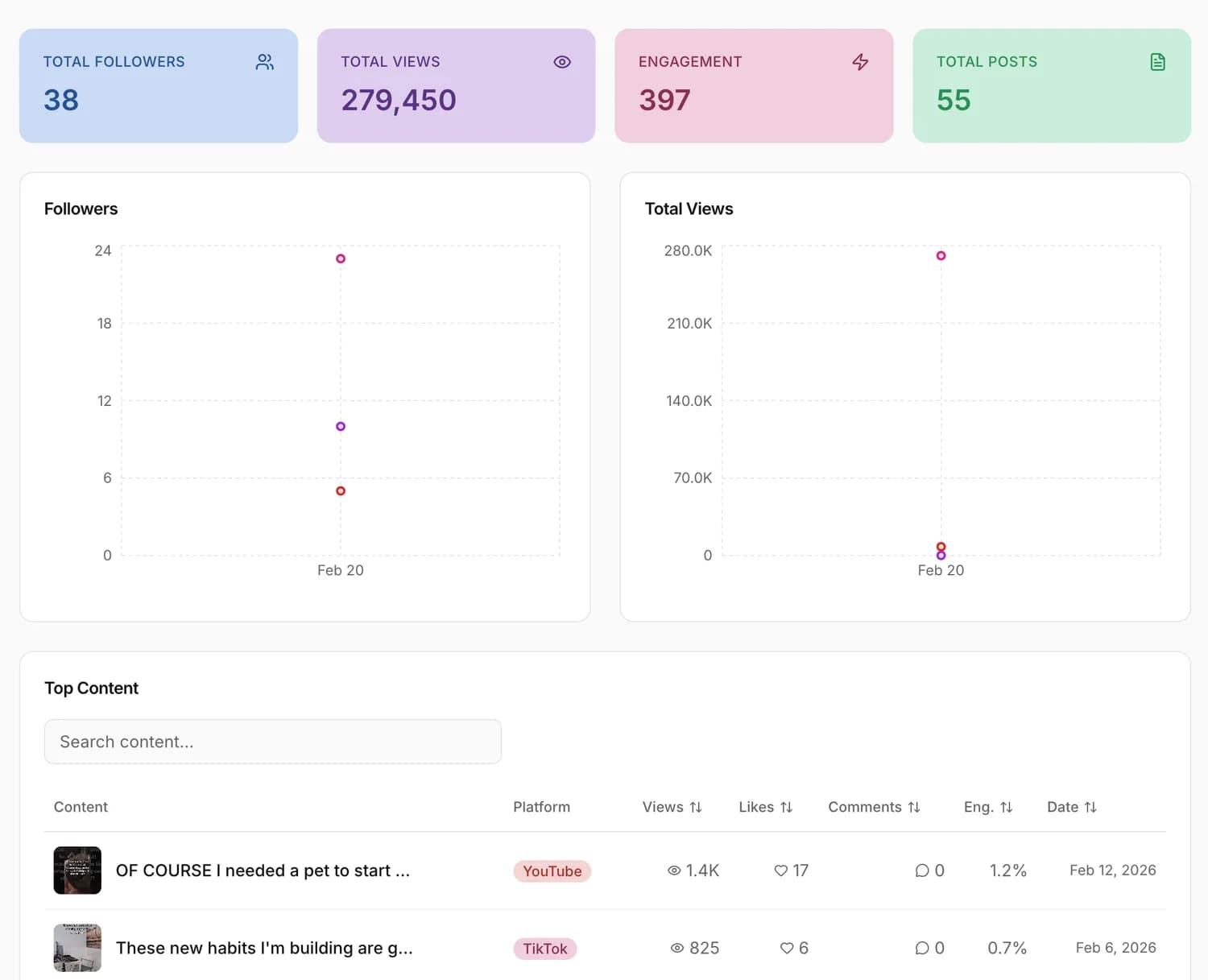Viewport: 1208px width, 980px height.
Task: Open the TikTok habits video thumbnail
Action: (x=77, y=948)
